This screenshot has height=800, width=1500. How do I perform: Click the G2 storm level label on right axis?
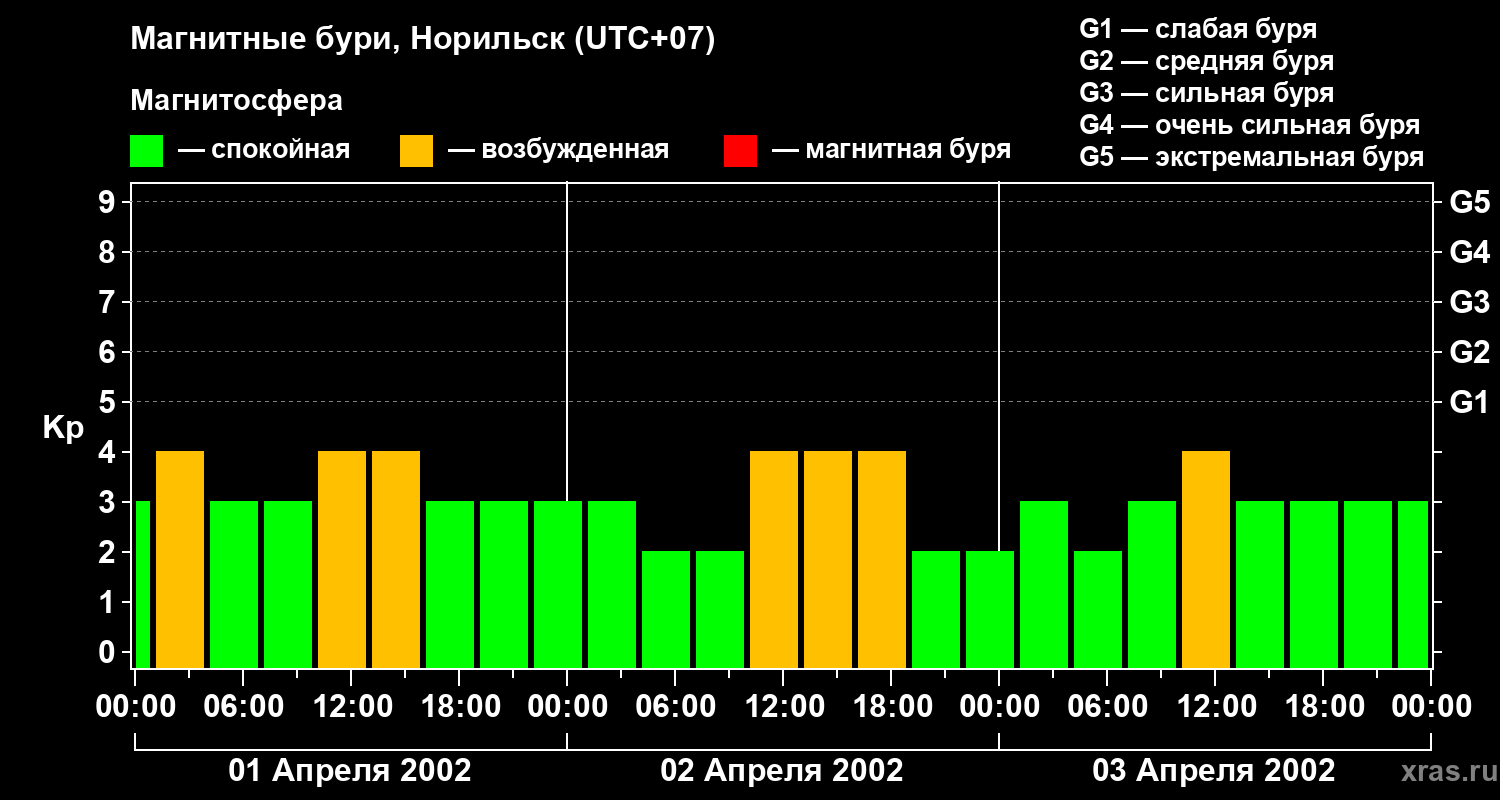1469,352
